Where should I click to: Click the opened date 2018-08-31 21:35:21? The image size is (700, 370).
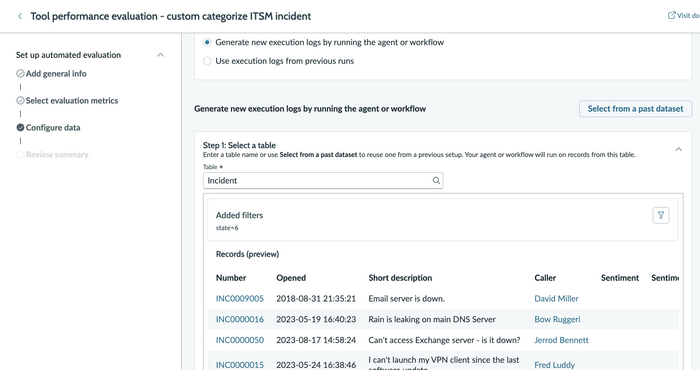[316, 299]
